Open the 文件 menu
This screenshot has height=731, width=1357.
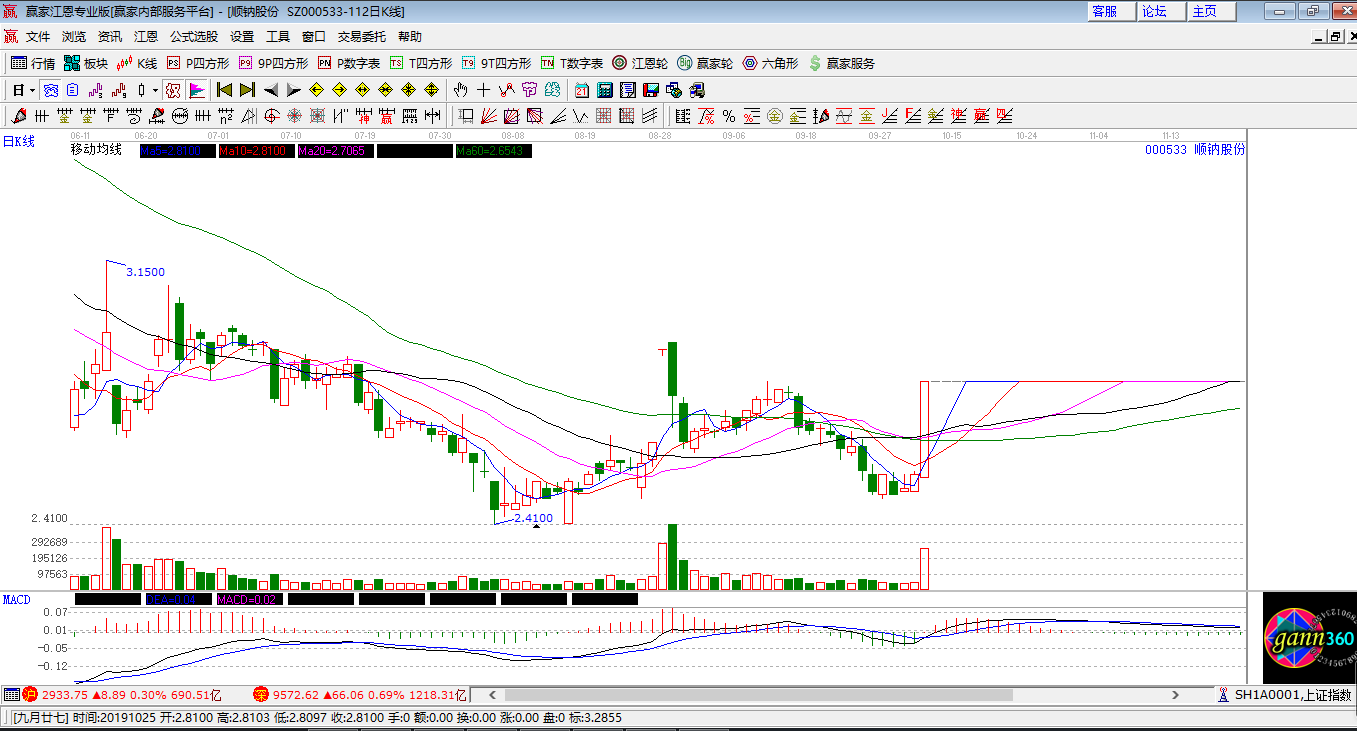[38, 37]
